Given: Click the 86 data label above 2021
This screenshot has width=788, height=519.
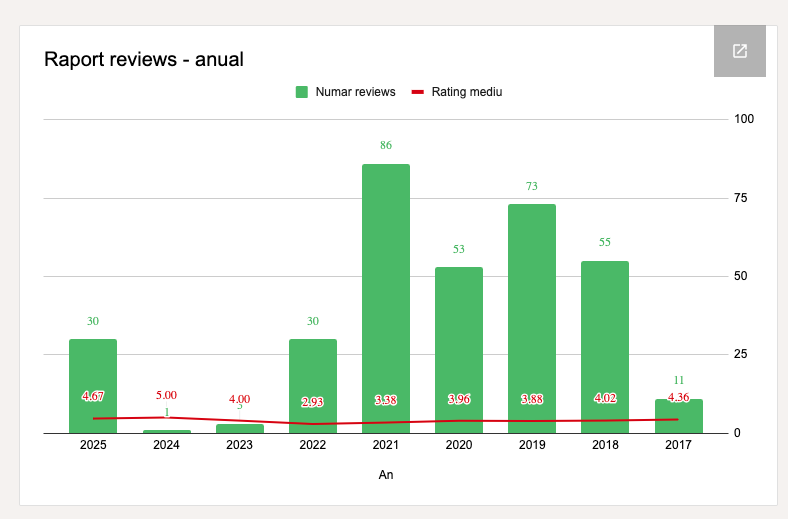Looking at the screenshot, I should (386, 146).
